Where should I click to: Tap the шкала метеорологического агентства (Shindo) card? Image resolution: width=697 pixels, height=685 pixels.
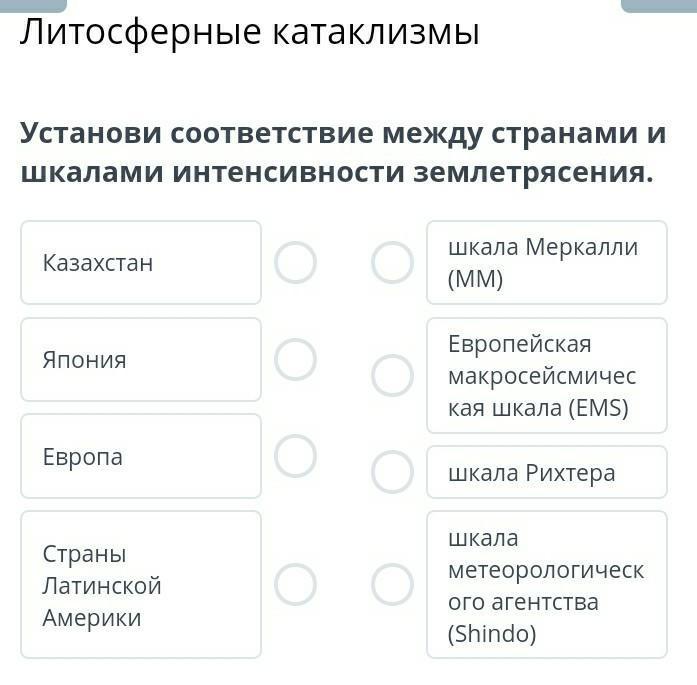tap(546, 584)
